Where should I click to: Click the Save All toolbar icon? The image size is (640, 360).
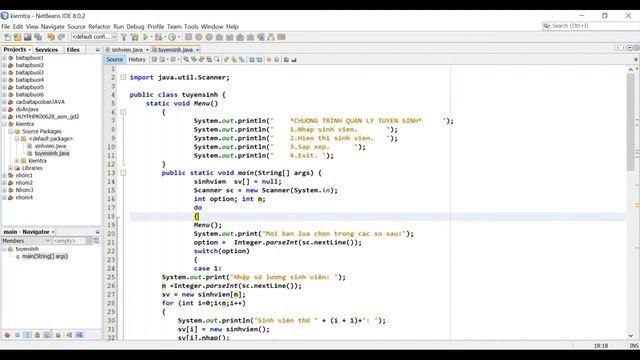coord(38,37)
